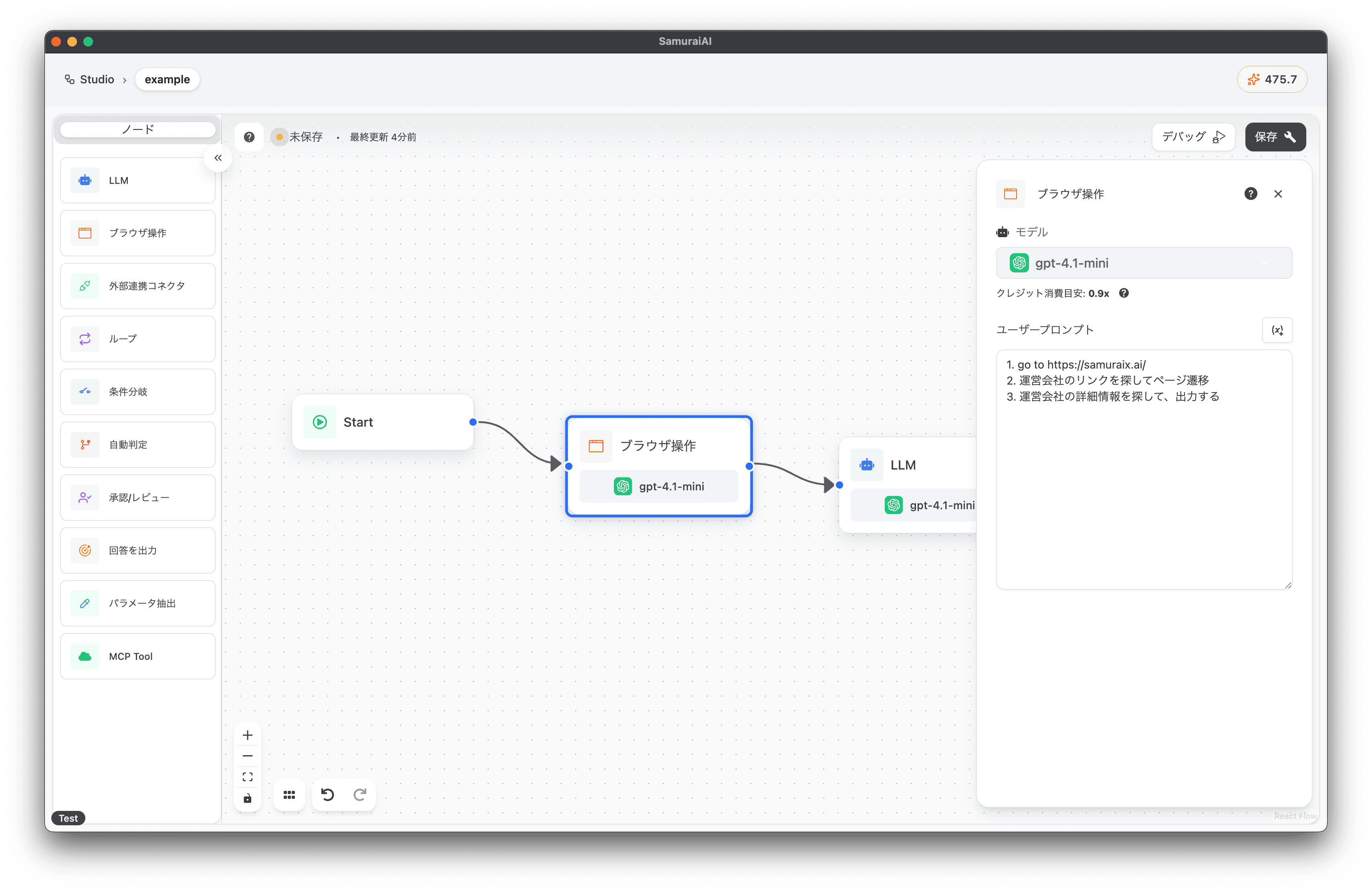The height and width of the screenshot is (891, 1372).
Task: Collapse the node sidebar with double chevron
Action: point(218,158)
